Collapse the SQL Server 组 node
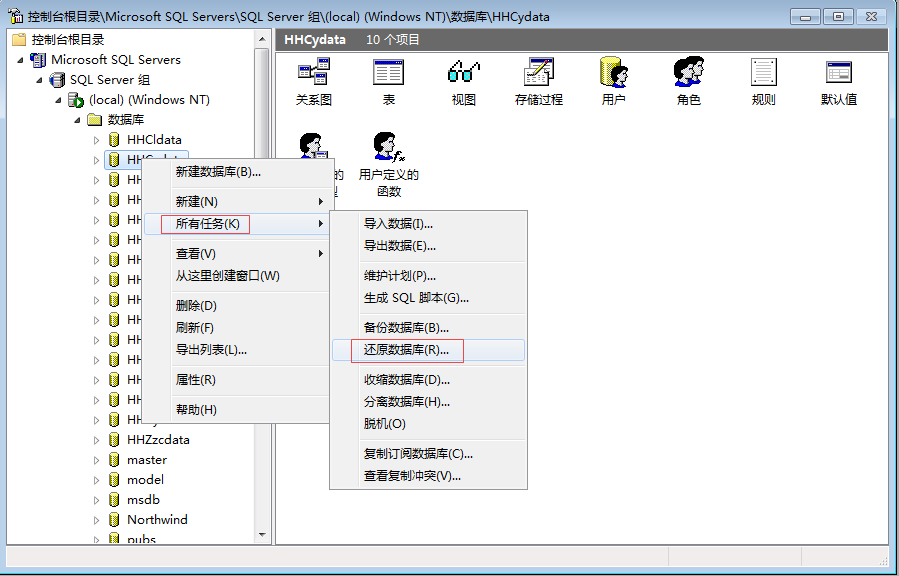The image size is (899, 576). [40, 80]
